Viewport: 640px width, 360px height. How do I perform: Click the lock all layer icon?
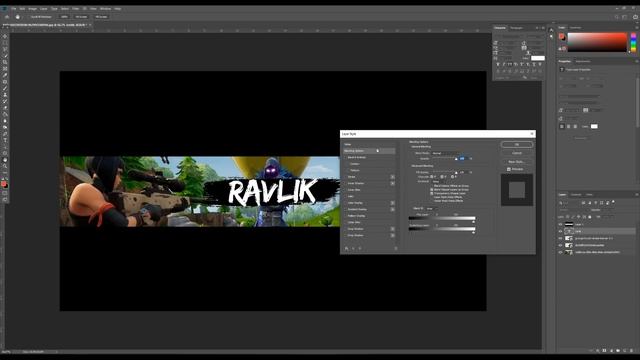click(x=589, y=217)
